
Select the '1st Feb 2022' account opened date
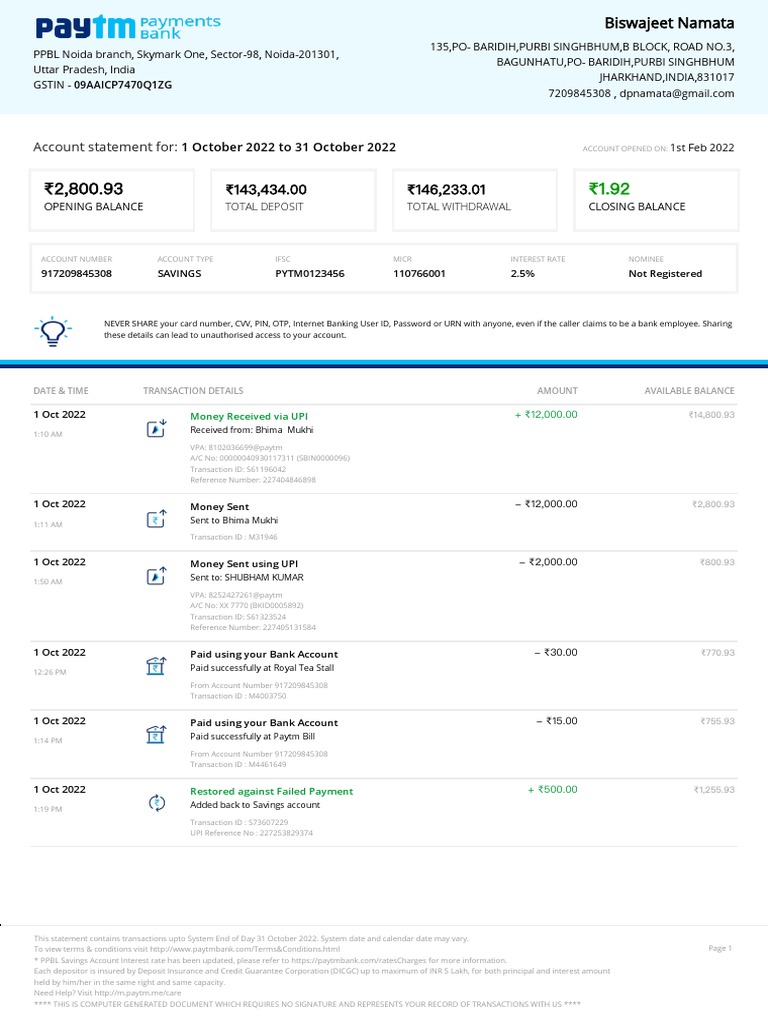point(702,148)
